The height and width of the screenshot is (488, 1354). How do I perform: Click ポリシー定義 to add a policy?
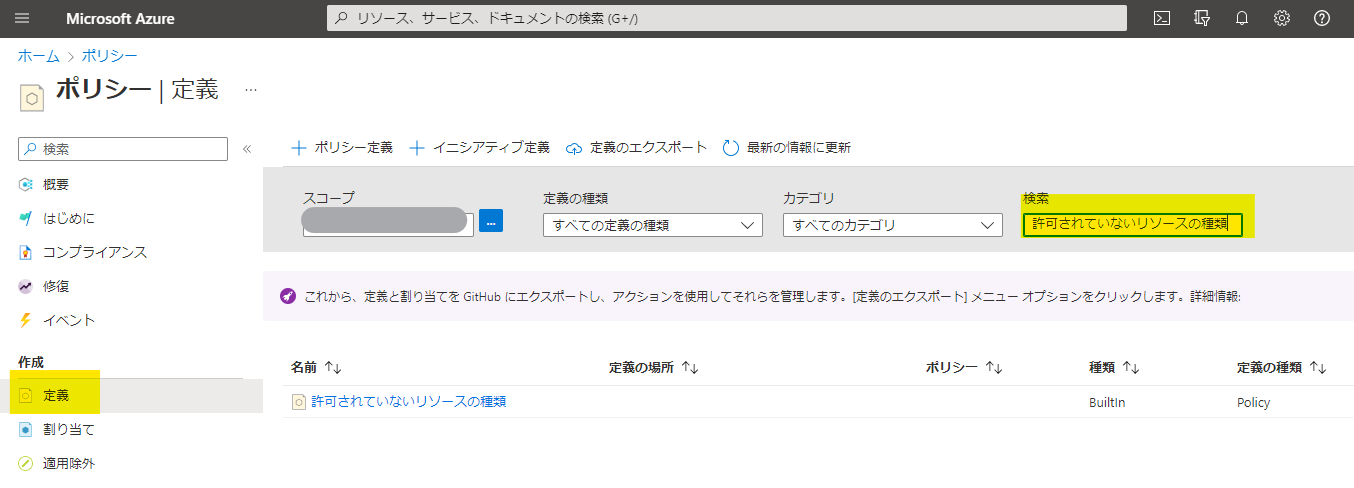[342, 147]
